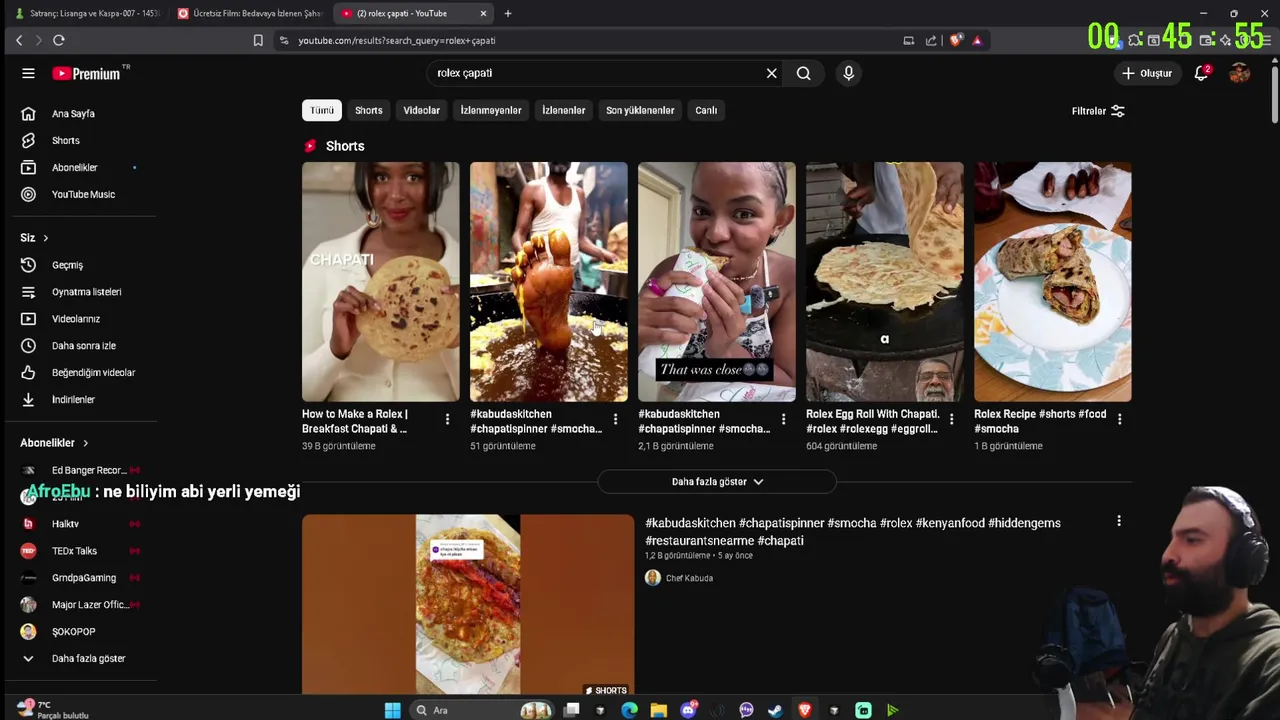
Task: Bookmark this page icon in address bar
Action: pyautogui.click(x=258, y=40)
